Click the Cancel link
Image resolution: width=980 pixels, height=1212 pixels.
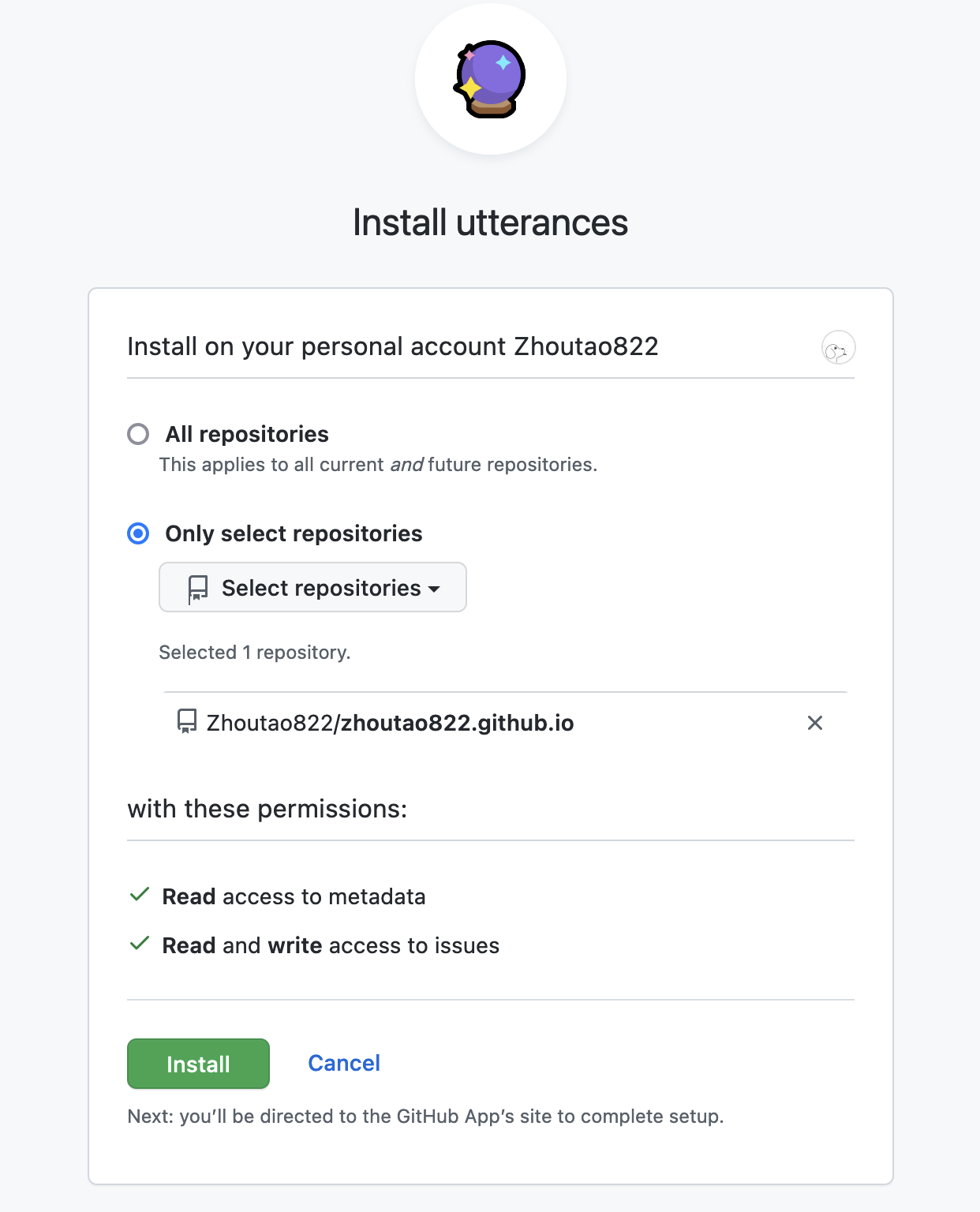pos(344,1063)
